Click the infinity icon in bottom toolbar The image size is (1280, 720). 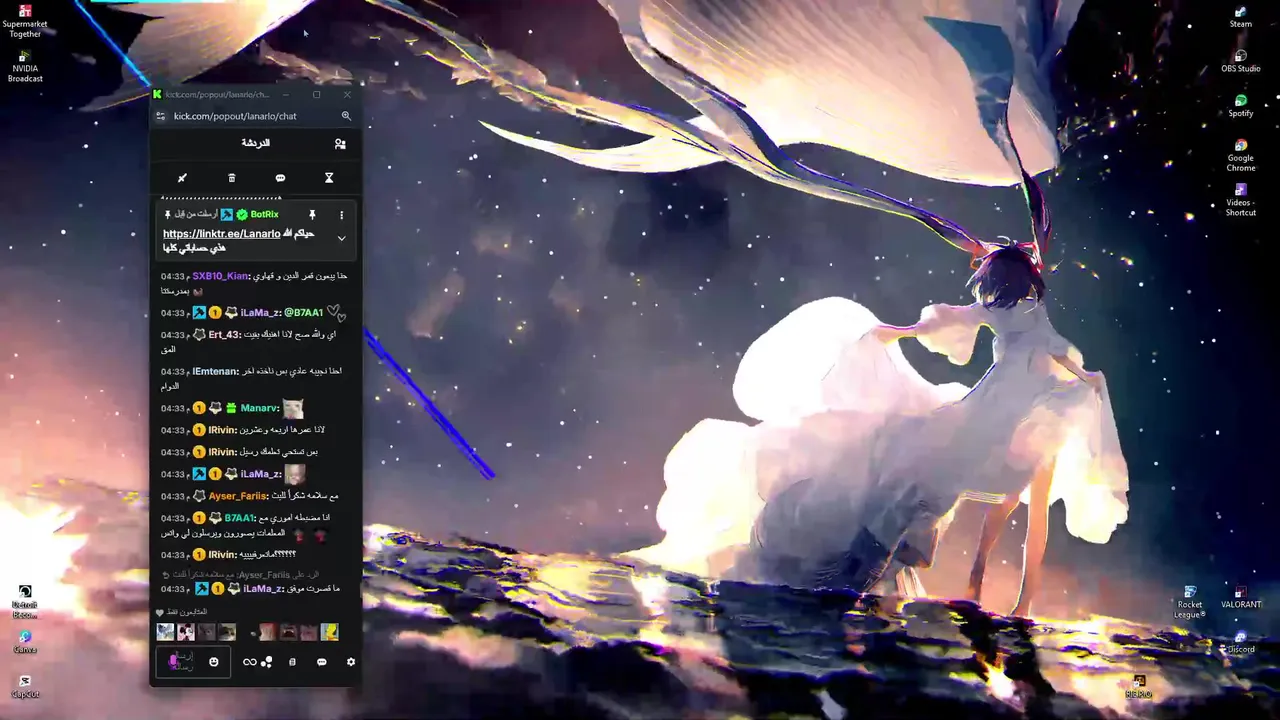pyautogui.click(x=249, y=662)
